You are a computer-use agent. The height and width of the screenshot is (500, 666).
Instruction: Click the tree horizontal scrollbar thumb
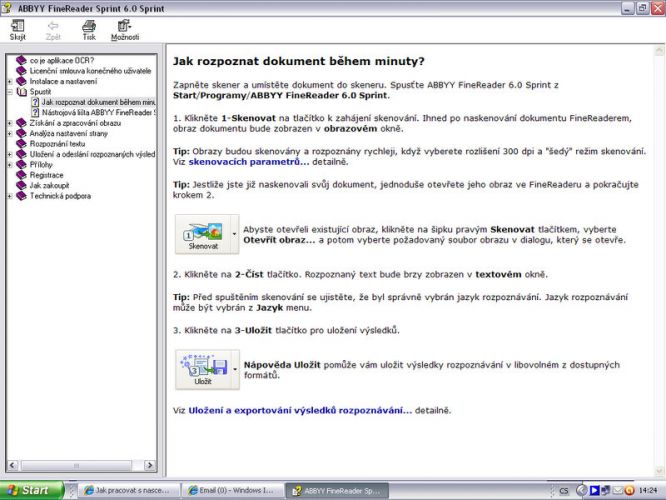click(76, 466)
